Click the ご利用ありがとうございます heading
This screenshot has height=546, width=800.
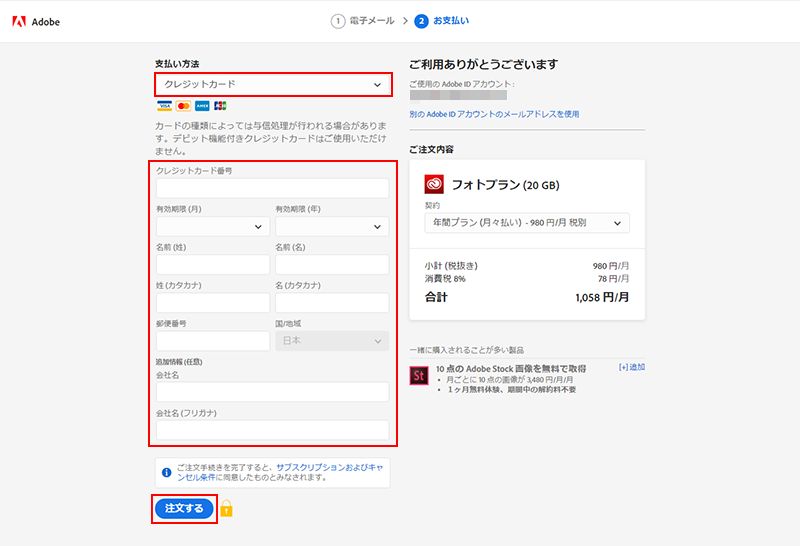click(484, 64)
